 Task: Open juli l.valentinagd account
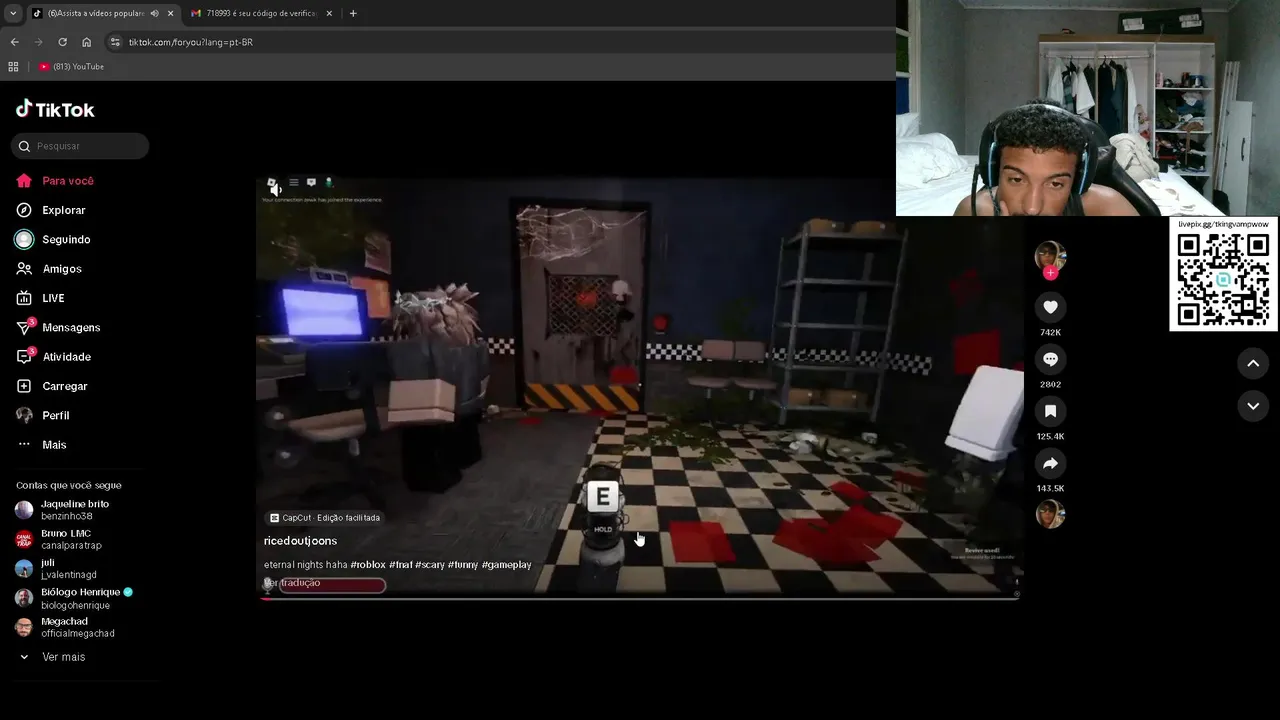tap(56, 568)
